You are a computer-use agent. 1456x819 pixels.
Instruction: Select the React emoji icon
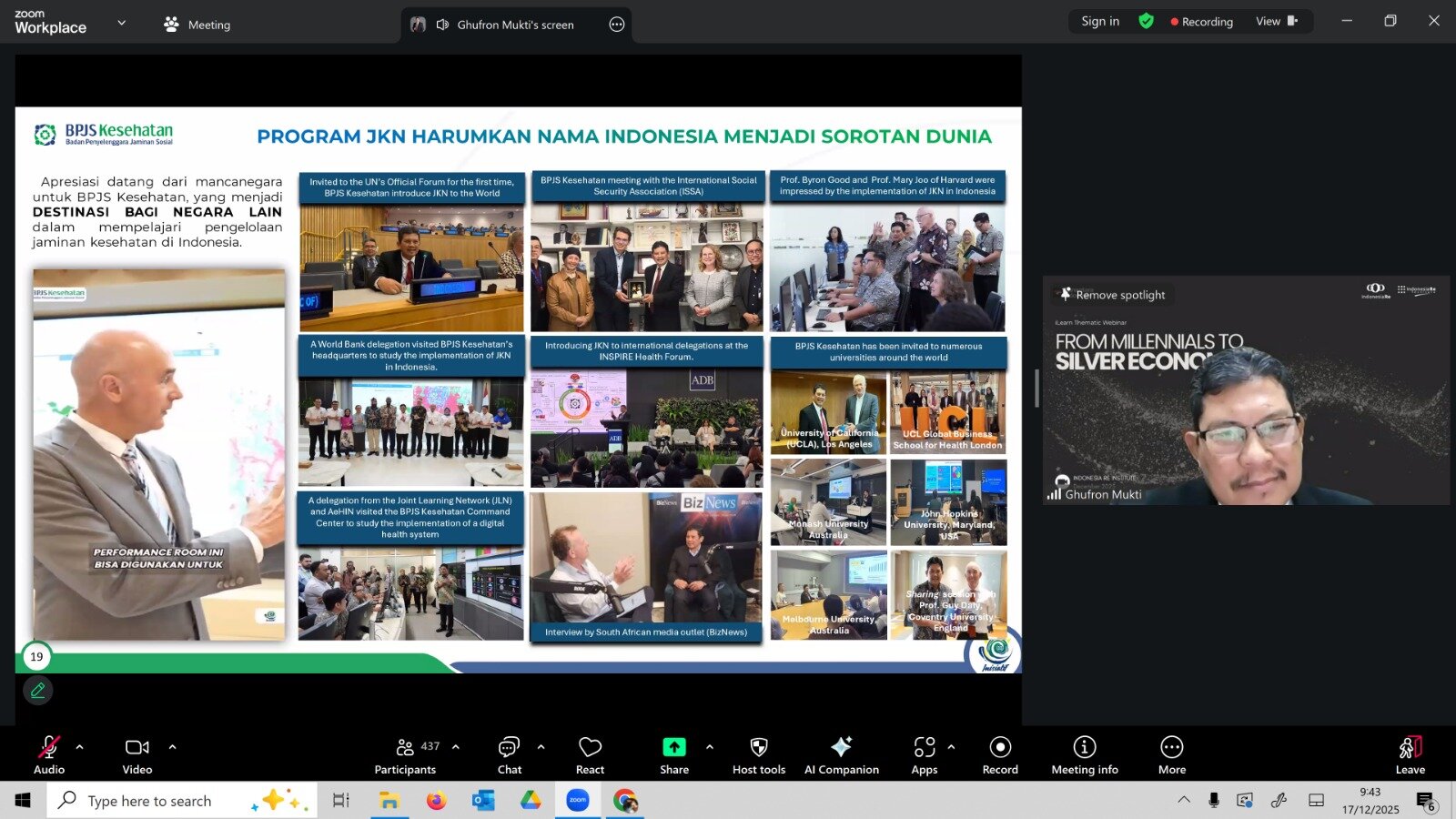[590, 747]
